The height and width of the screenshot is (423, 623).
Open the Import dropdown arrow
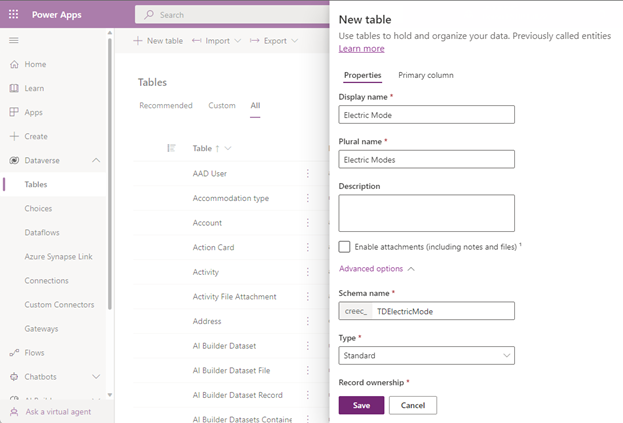pos(238,41)
